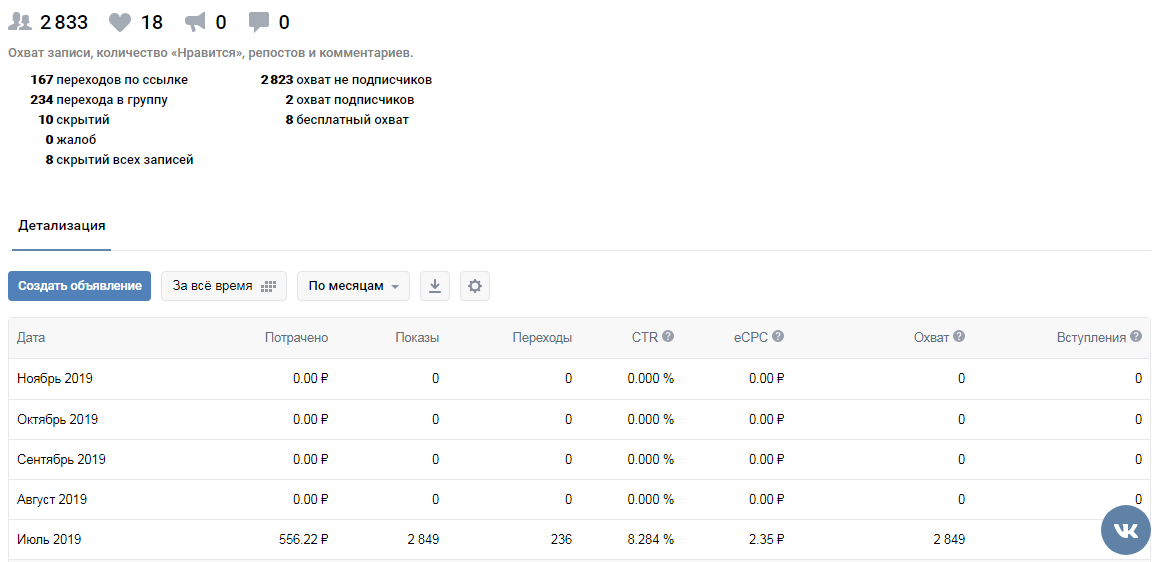
Task: Click the Создать объявление button
Action: 79,286
